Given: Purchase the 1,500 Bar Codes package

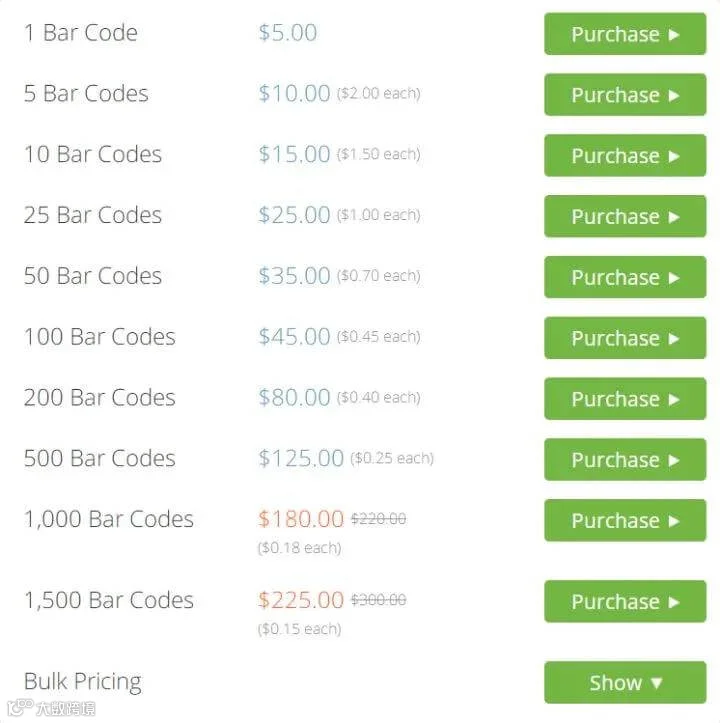Looking at the screenshot, I should tap(625, 602).
